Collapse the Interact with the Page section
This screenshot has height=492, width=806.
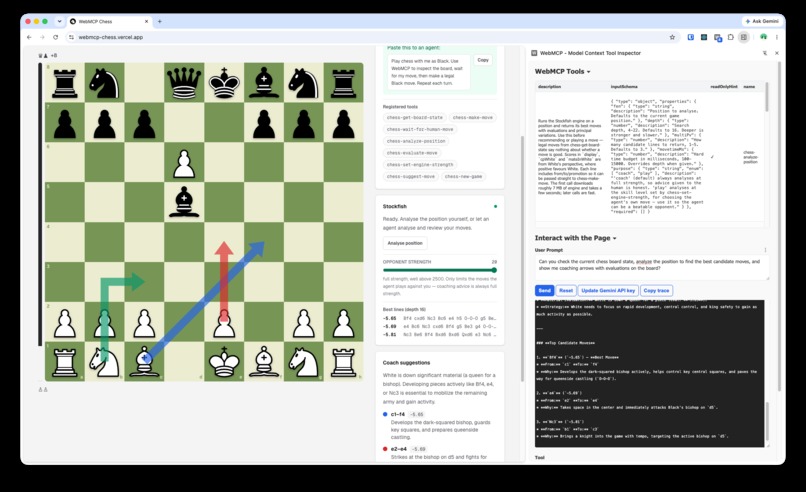pyautogui.click(x=575, y=238)
